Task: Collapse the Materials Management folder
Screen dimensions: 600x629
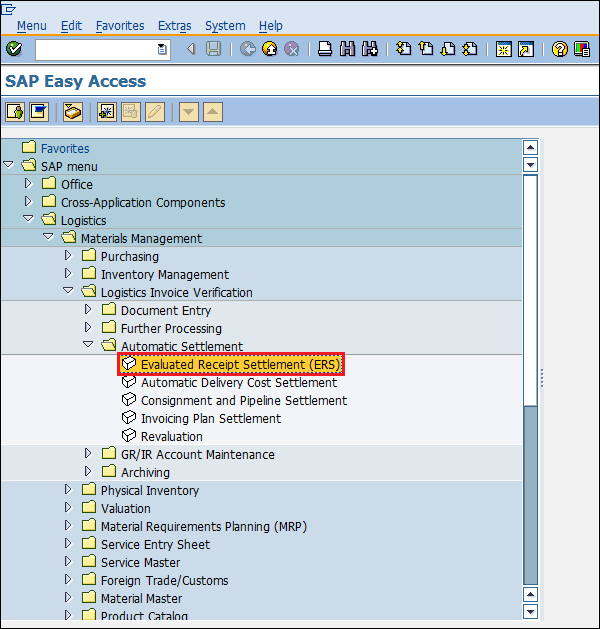Action: point(48,237)
